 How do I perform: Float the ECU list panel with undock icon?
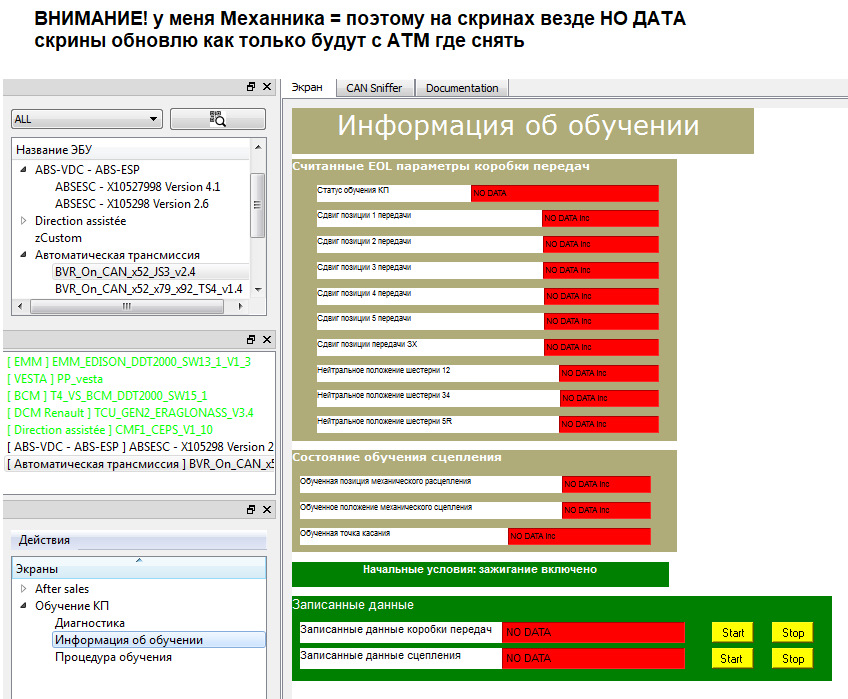(251, 88)
